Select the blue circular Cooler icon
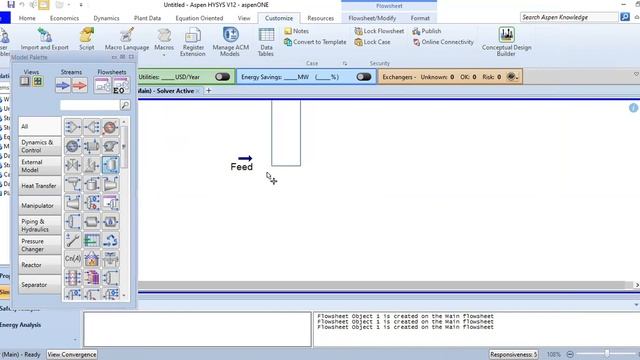640x360 pixels. coord(73,146)
